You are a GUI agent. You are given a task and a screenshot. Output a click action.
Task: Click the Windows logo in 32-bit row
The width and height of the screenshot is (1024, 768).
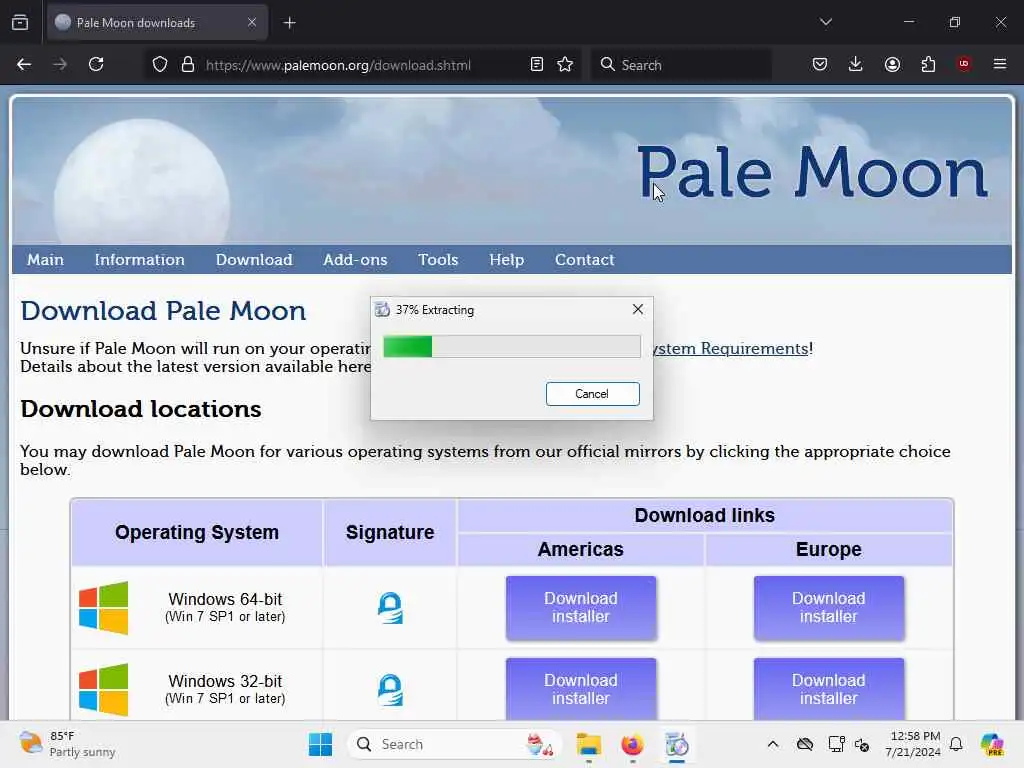point(103,690)
